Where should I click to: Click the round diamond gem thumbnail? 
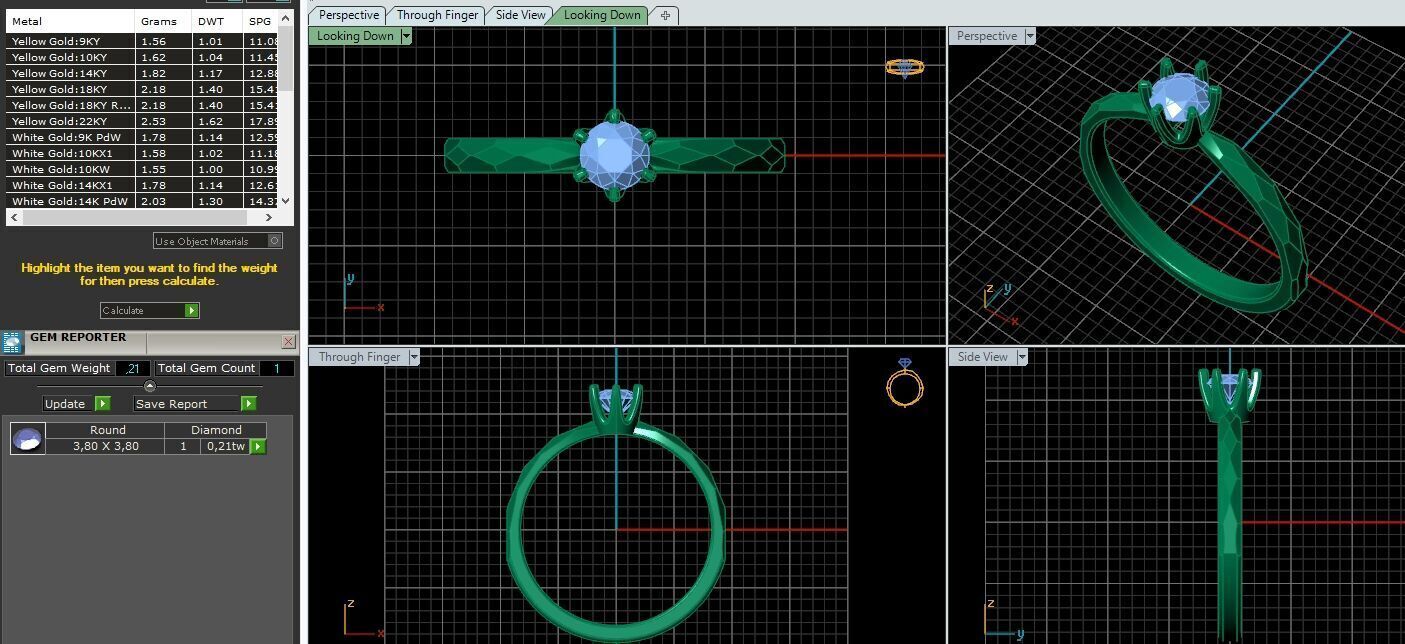tap(27, 439)
